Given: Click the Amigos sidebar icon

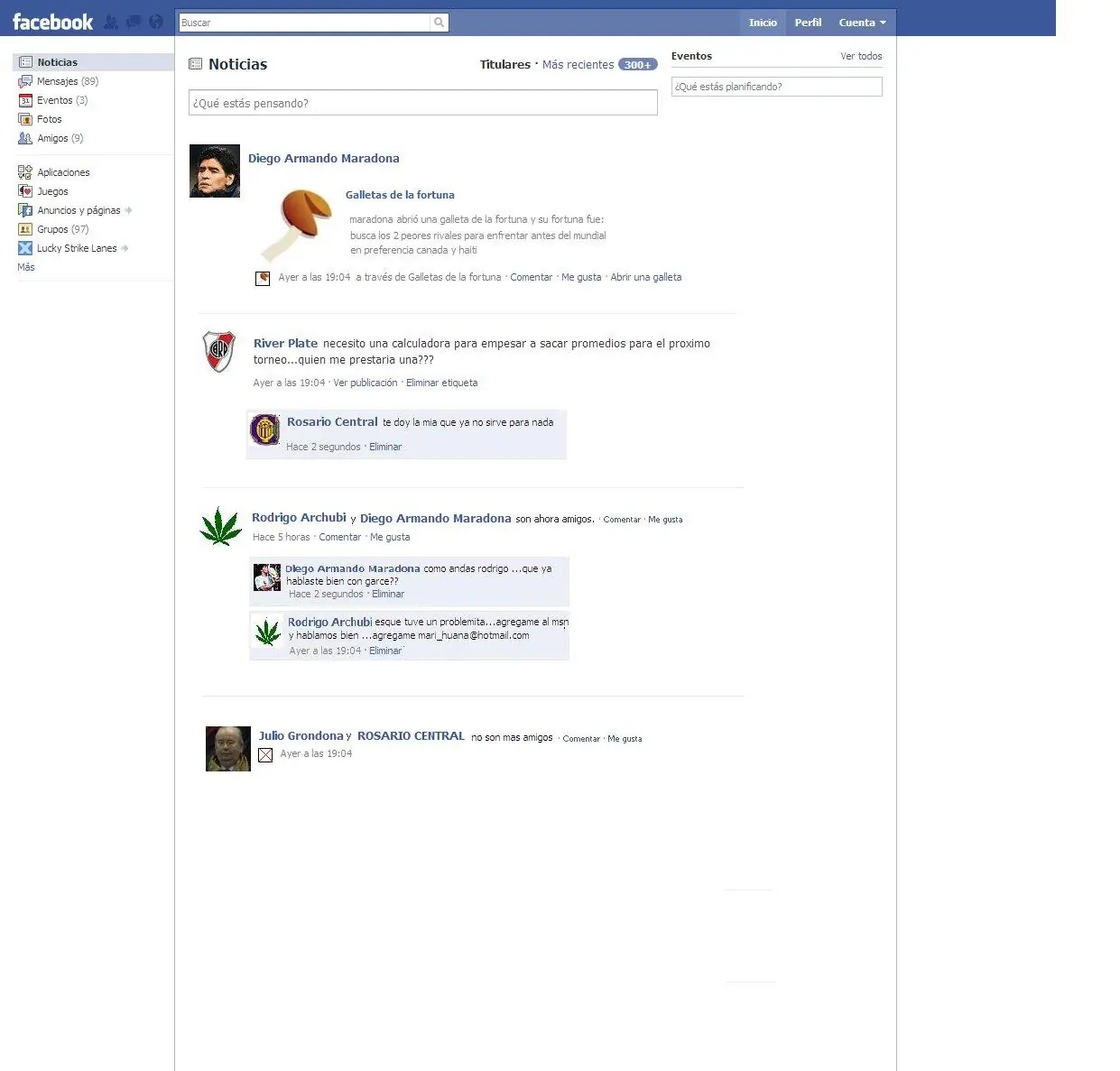Looking at the screenshot, I should tap(25, 138).
